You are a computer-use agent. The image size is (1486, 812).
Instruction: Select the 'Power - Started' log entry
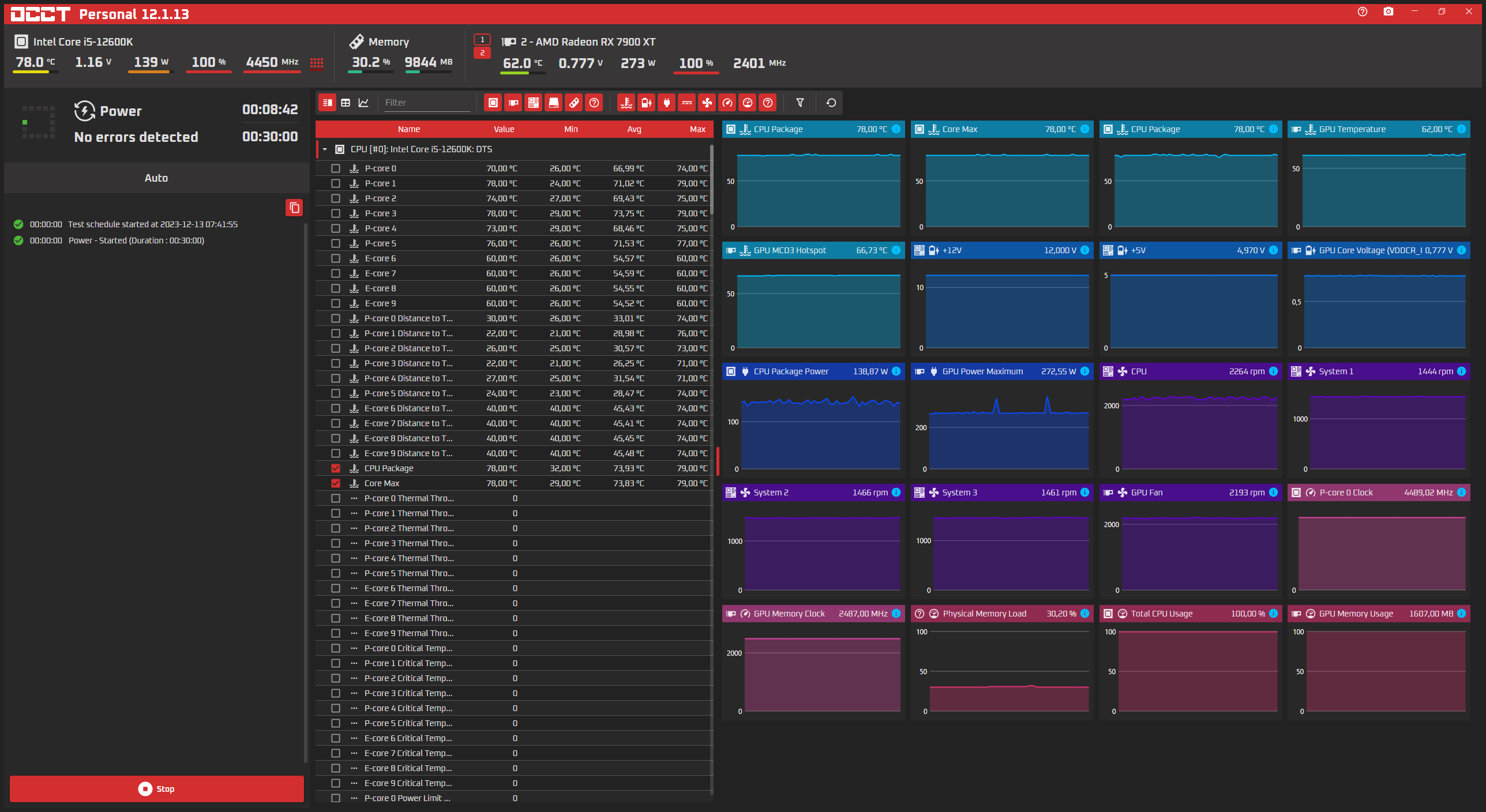(x=136, y=240)
